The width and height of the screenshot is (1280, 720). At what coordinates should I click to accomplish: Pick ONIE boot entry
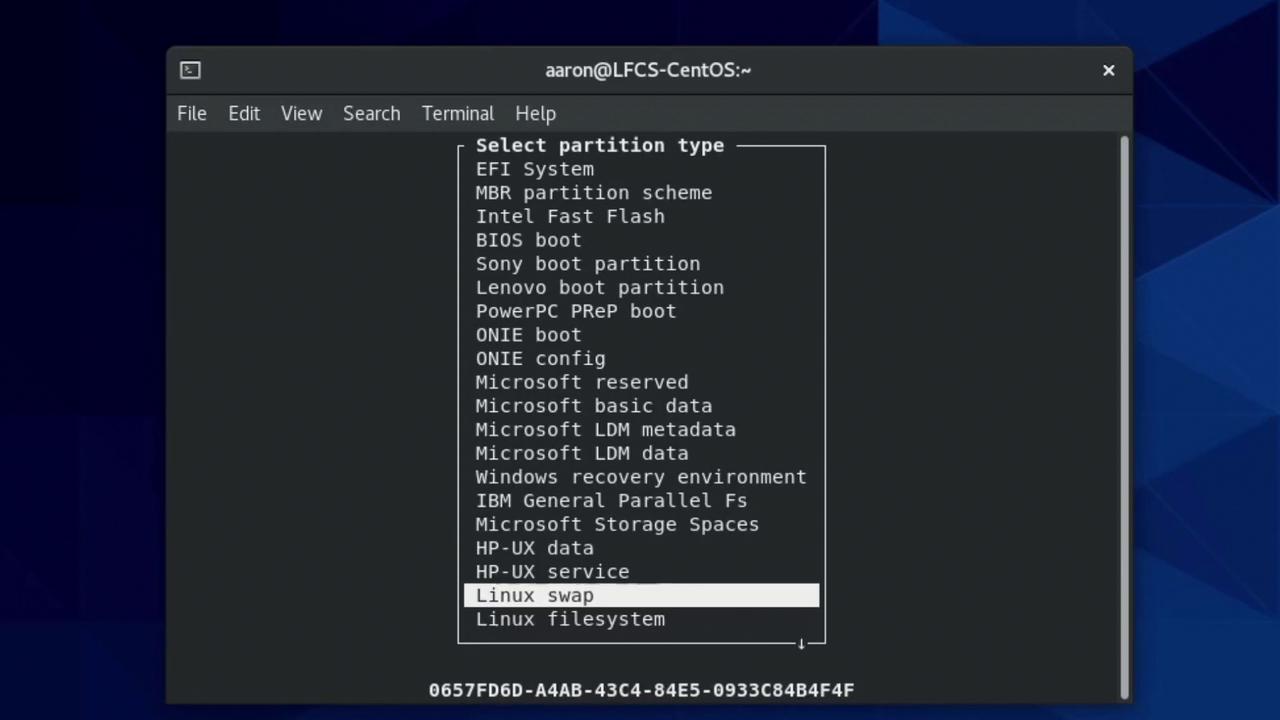pos(528,335)
